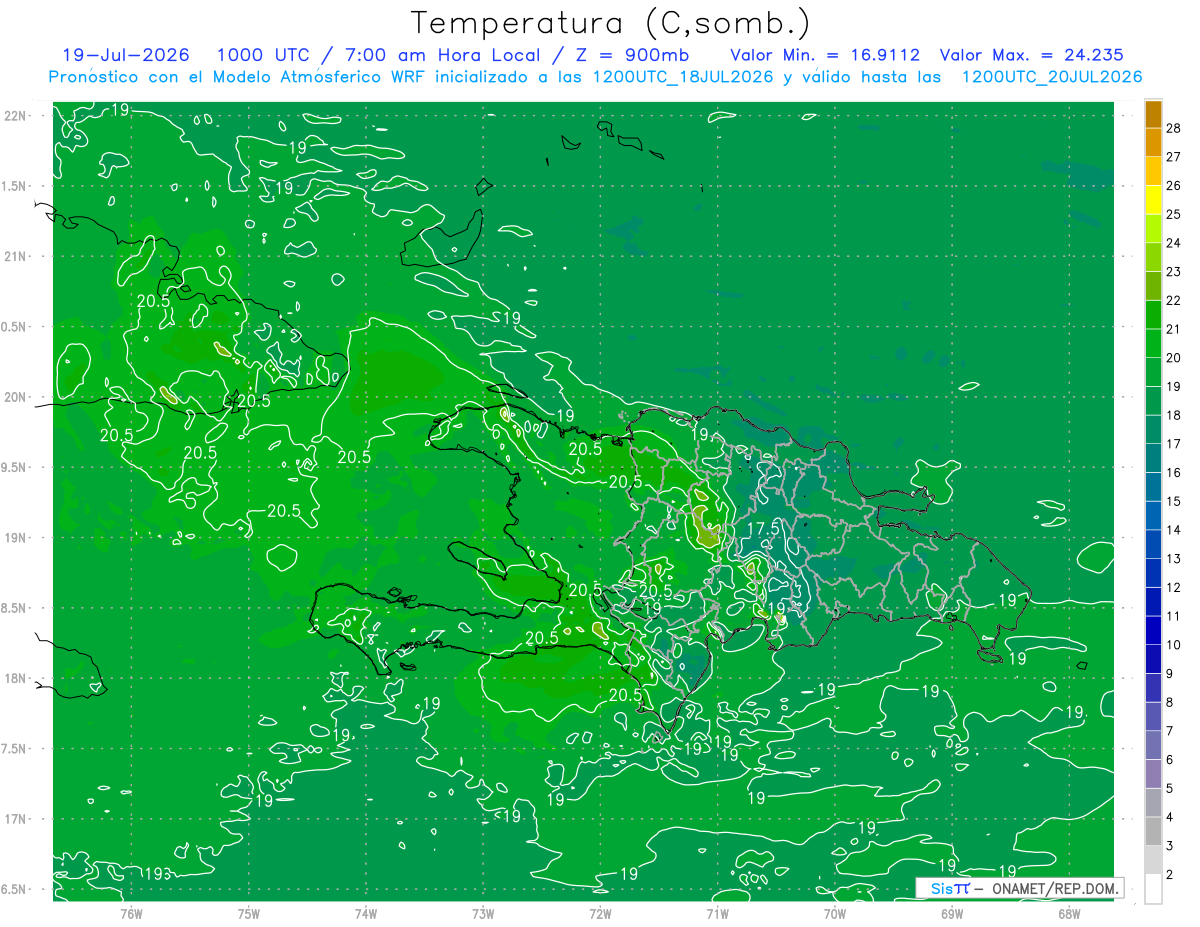This screenshot has width=1200, height=927.
Task: Click the '71W' longitude axis label
Action: [717, 913]
